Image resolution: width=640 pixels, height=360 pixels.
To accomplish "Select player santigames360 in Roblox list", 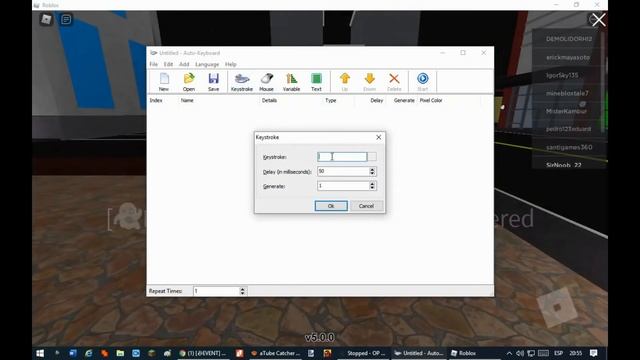I will coord(569,147).
